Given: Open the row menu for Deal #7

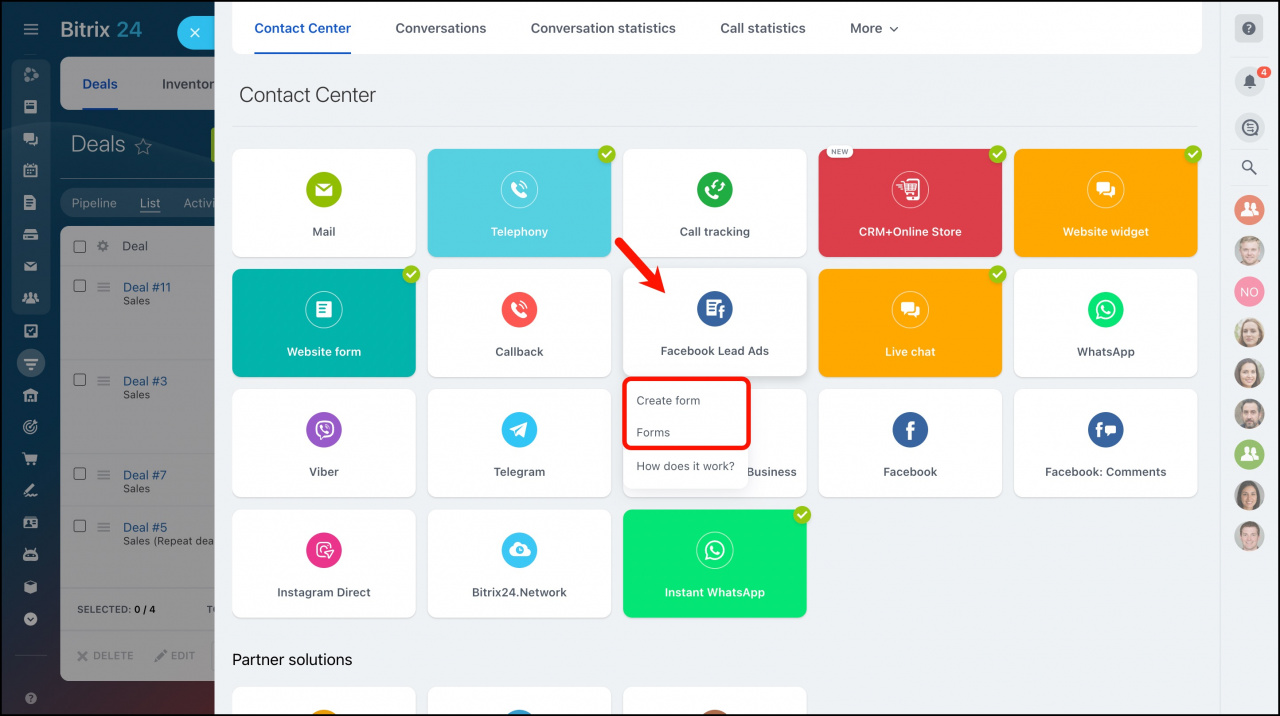Looking at the screenshot, I should (102, 475).
